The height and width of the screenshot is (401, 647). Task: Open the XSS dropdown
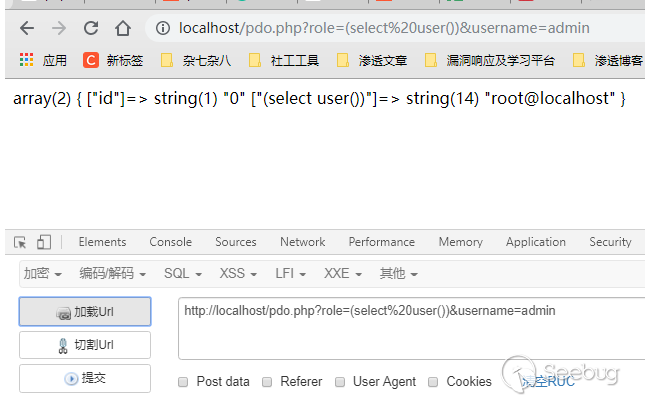click(237, 273)
